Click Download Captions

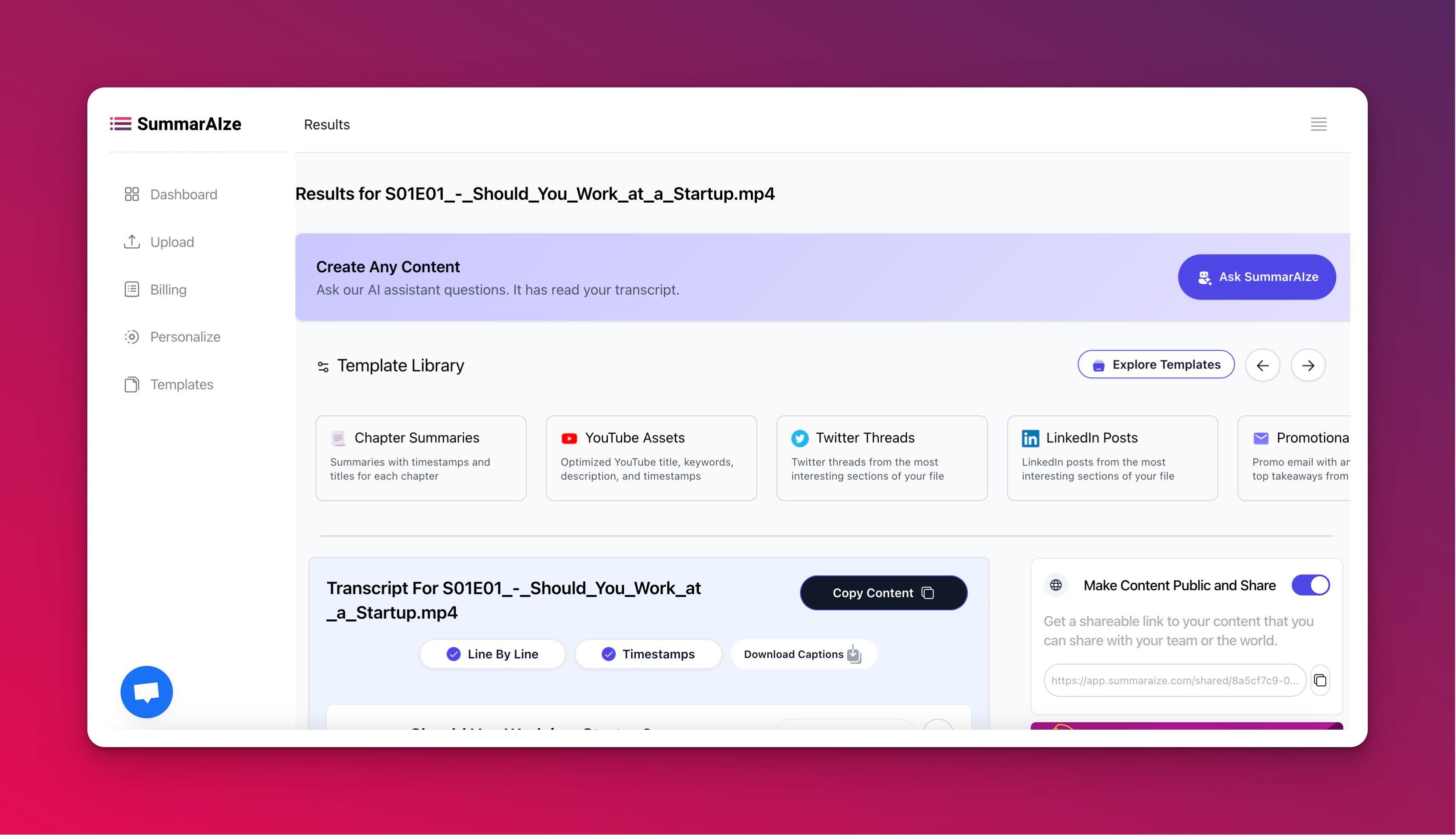coord(803,654)
